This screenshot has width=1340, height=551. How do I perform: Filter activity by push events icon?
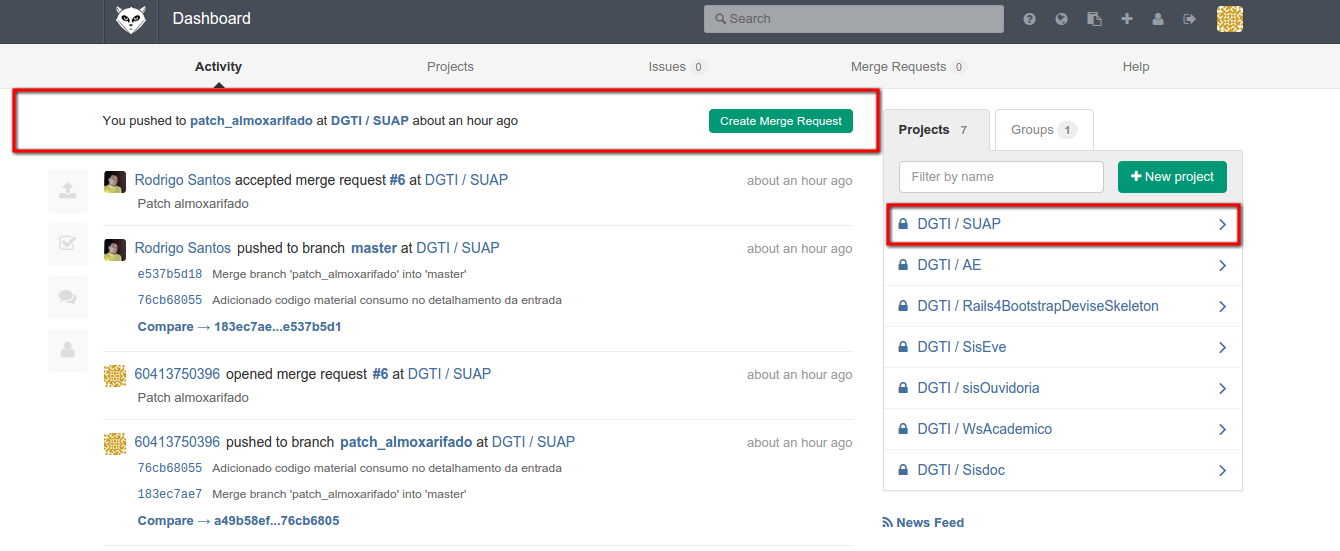coord(68,191)
